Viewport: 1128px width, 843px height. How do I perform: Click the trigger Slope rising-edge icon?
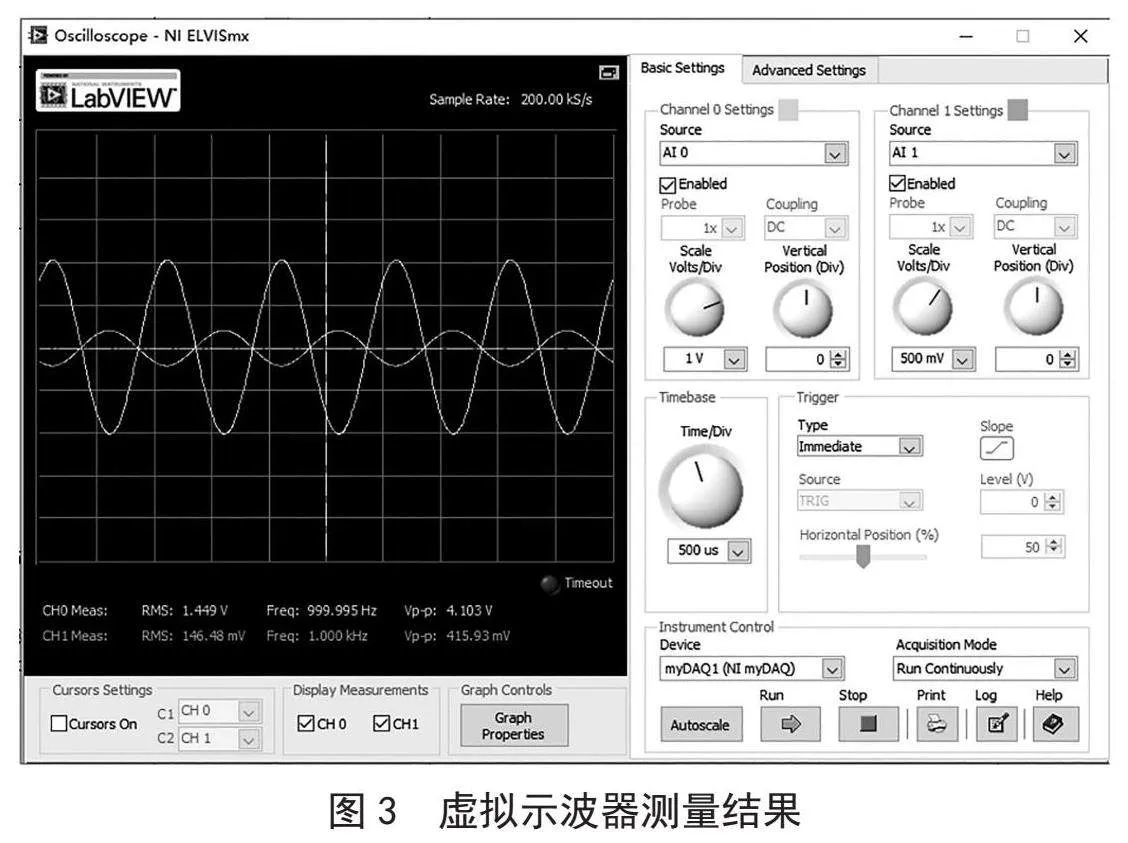[996, 448]
